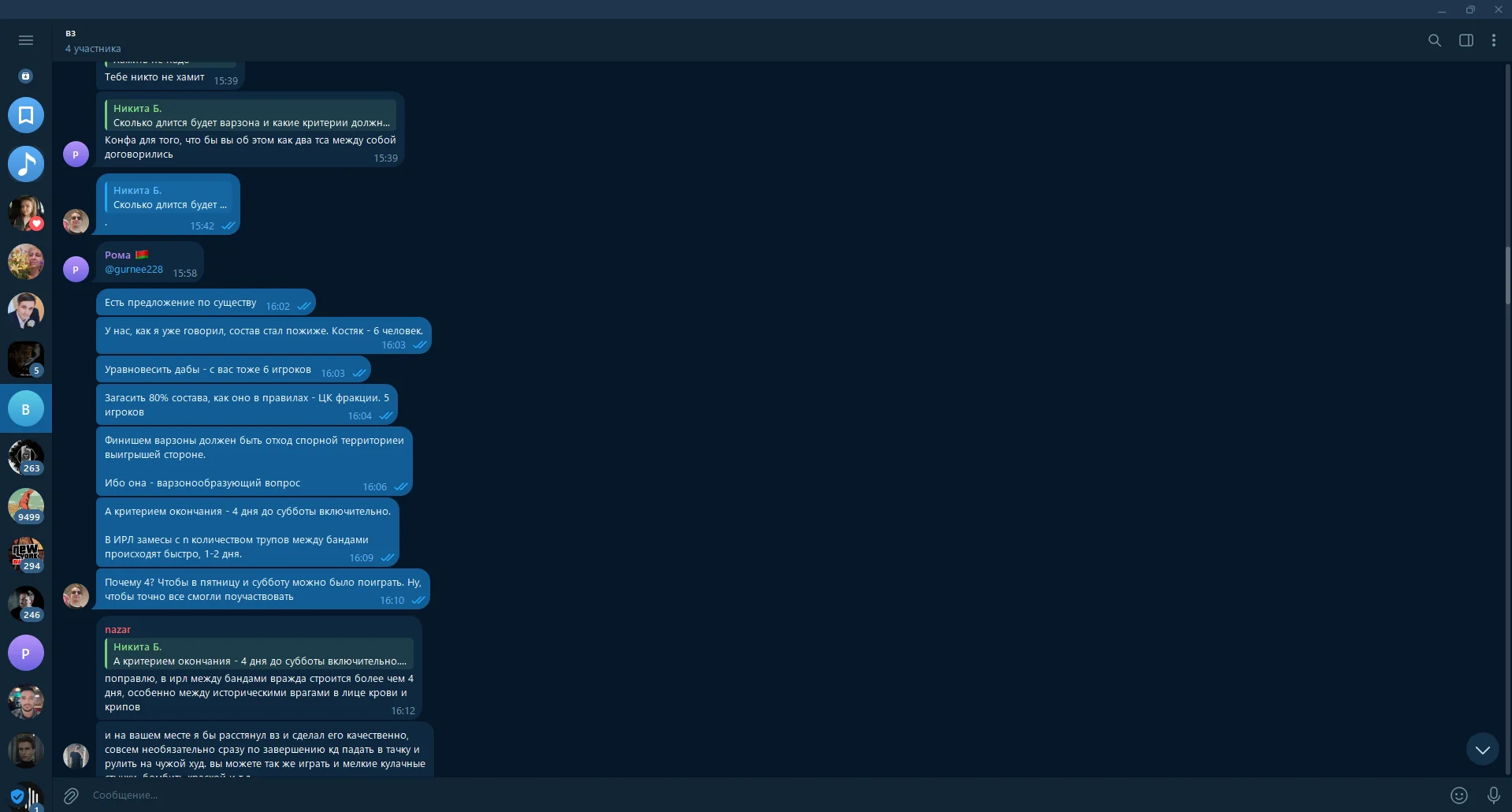1512x812 pixels.
Task: Open the sidebar chat with 9499 unread
Action: click(x=26, y=506)
